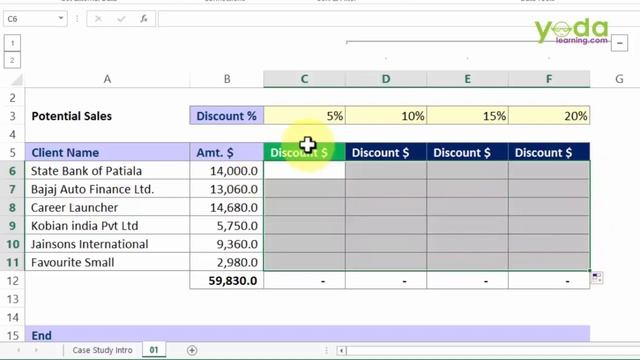
Task: Add a new sheet with plus icon
Action: (192, 350)
